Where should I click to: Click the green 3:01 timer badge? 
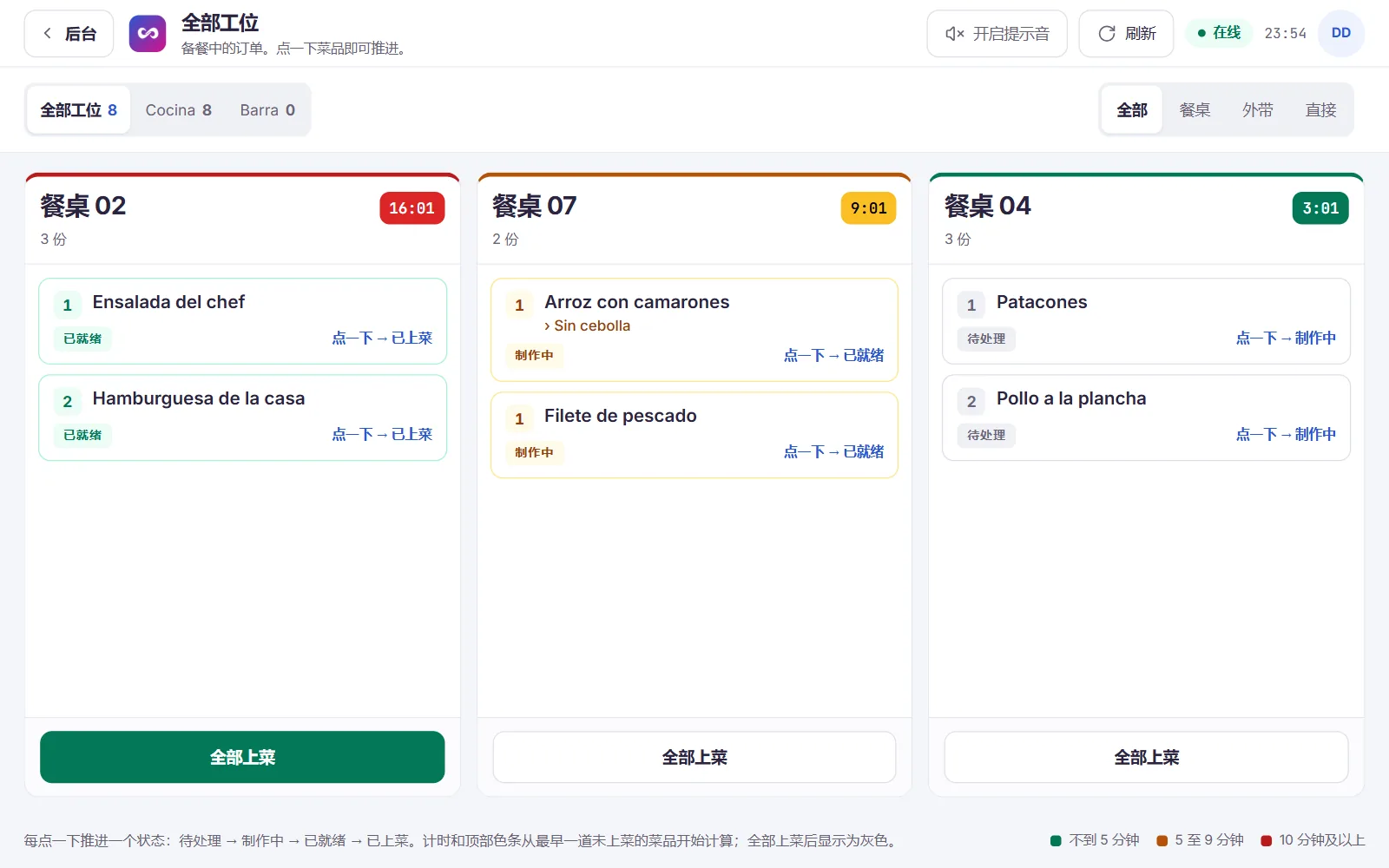coord(1320,208)
